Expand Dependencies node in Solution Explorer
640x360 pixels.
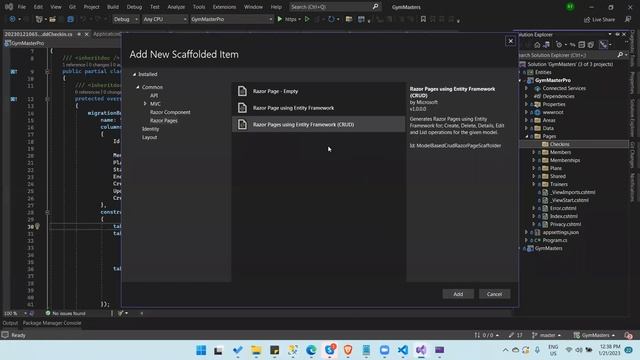click(x=526, y=96)
